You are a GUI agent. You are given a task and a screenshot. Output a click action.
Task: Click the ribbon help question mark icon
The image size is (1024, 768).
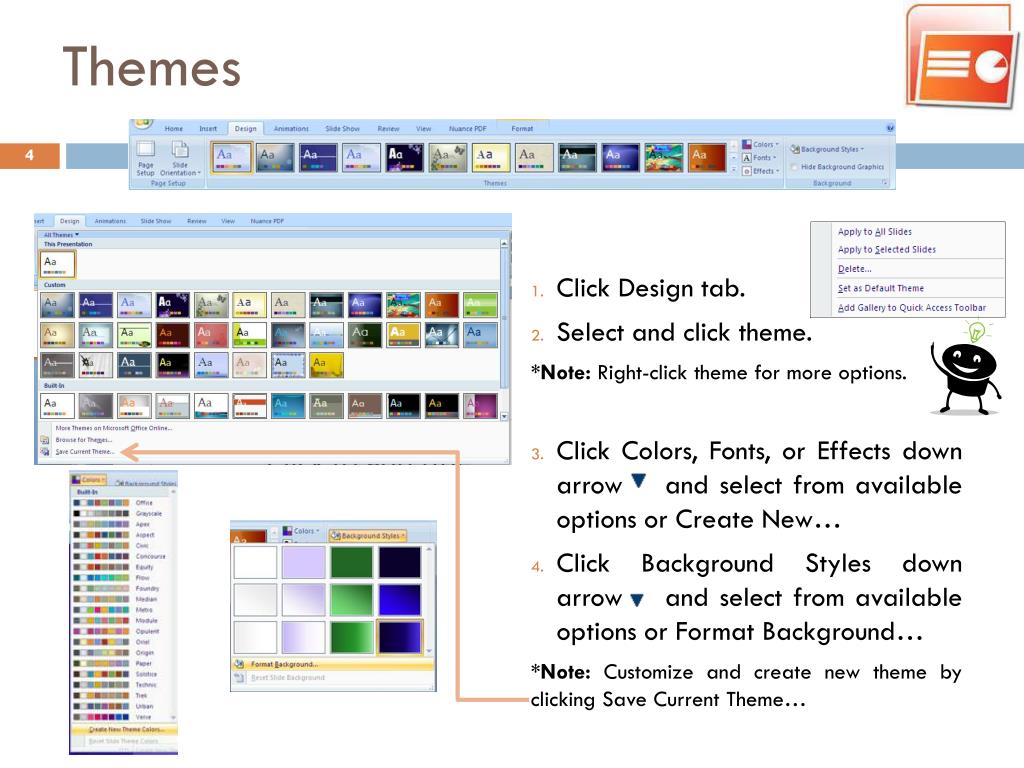click(890, 128)
